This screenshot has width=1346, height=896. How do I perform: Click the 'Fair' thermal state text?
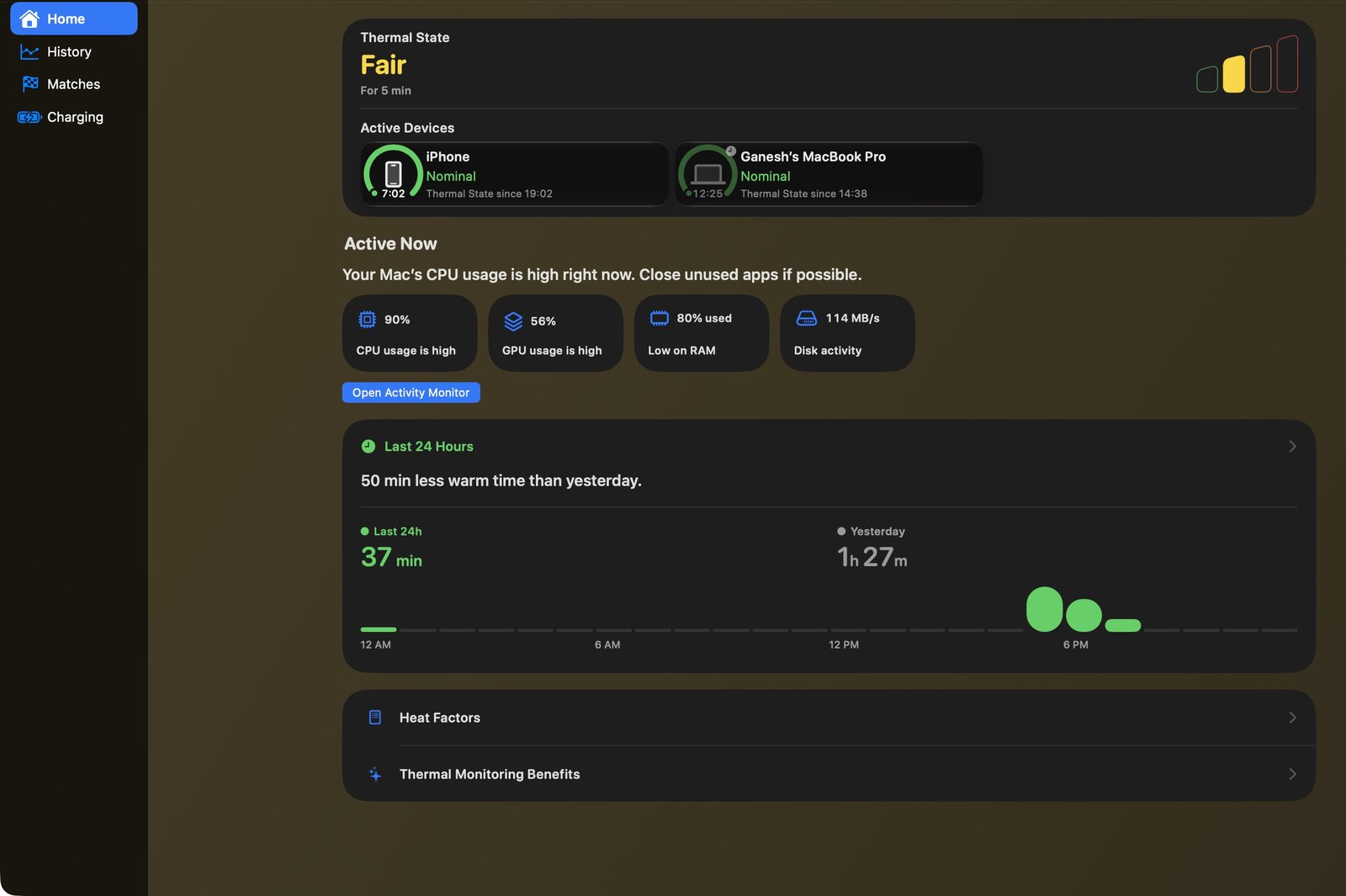tap(384, 65)
